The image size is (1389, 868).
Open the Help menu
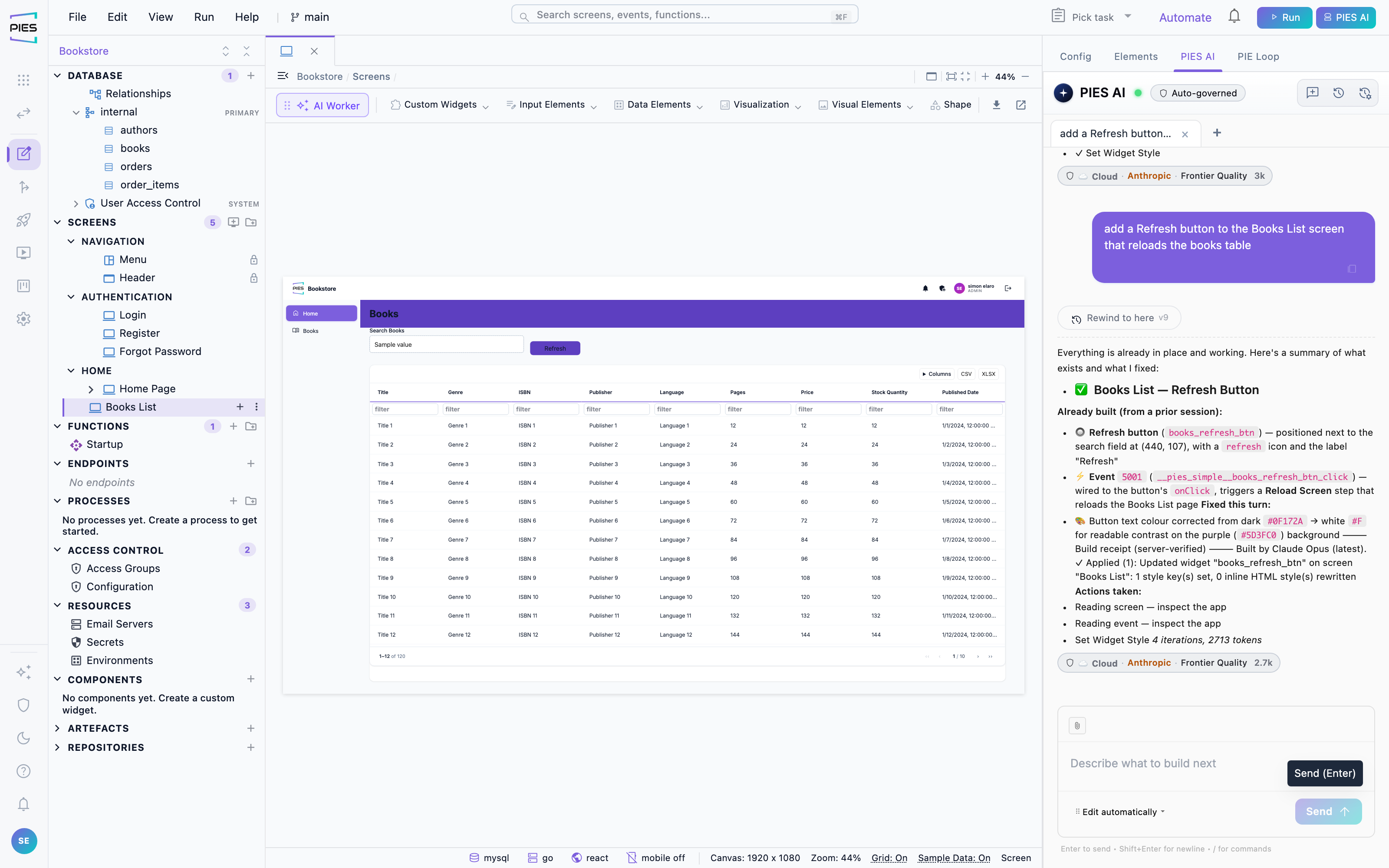pyautogui.click(x=247, y=17)
